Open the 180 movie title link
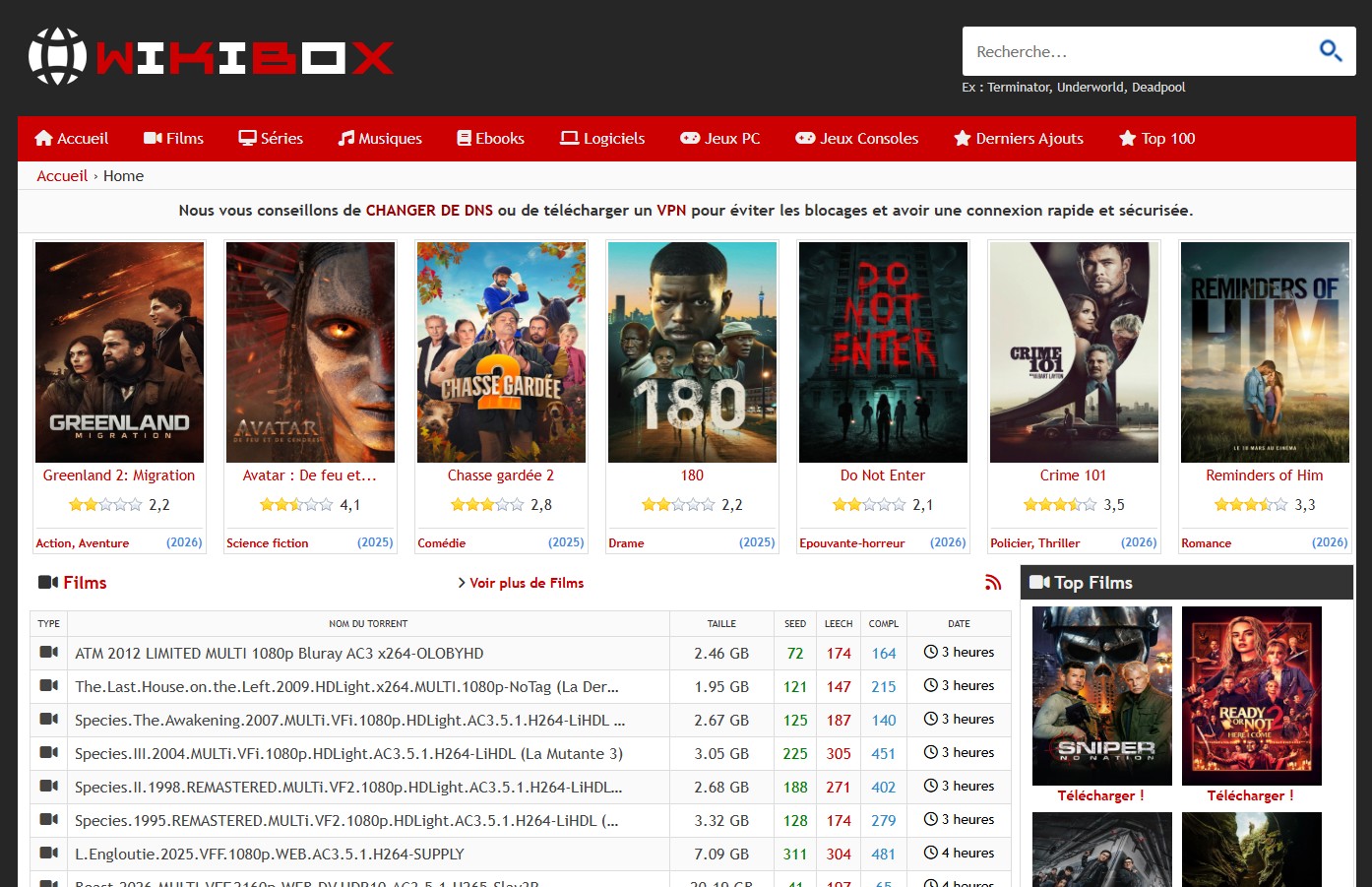1372x887 pixels. [692, 475]
